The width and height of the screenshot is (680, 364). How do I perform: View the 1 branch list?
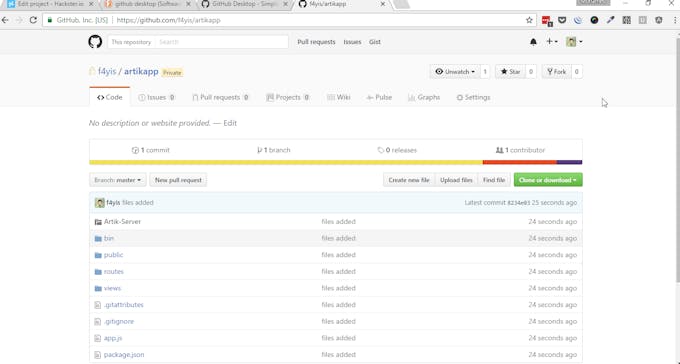click(274, 150)
